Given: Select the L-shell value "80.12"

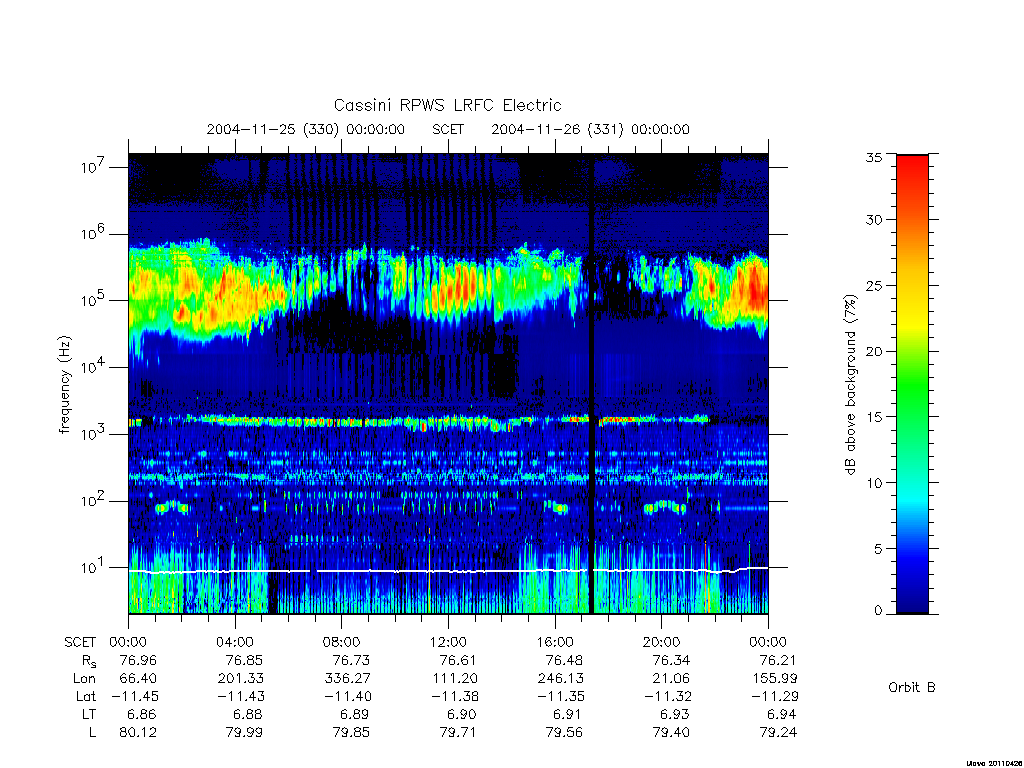Looking at the screenshot, I should pyautogui.click(x=138, y=733).
